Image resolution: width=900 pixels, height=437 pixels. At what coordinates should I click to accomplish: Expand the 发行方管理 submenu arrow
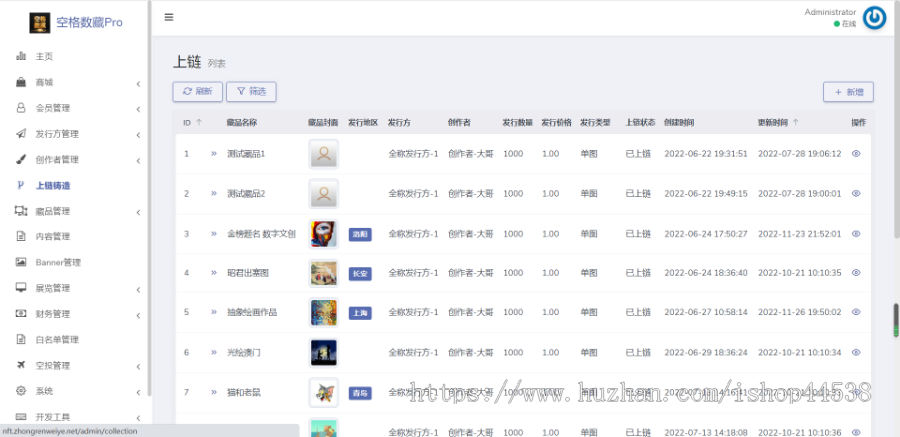point(138,135)
